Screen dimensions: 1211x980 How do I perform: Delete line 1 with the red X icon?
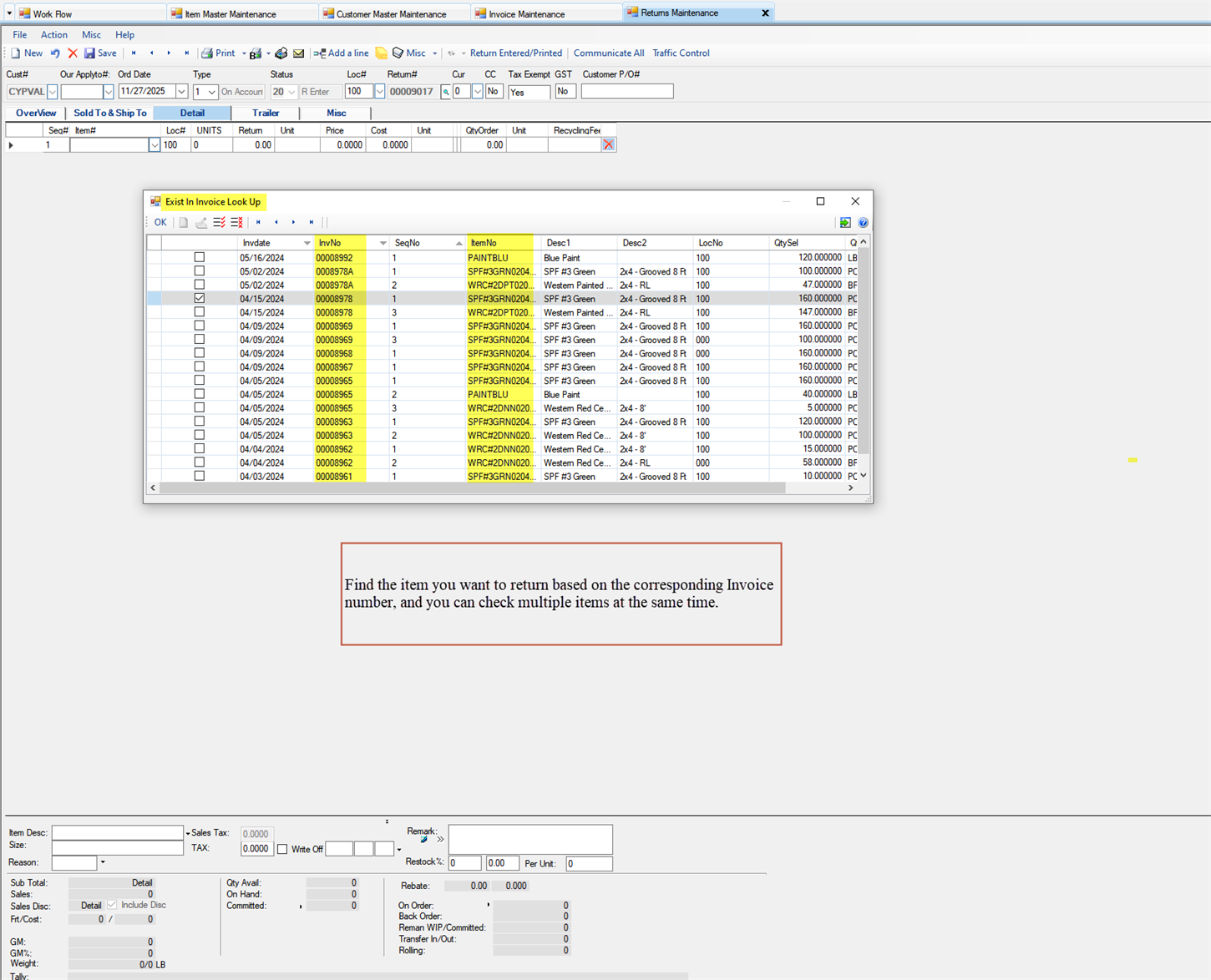[608, 145]
